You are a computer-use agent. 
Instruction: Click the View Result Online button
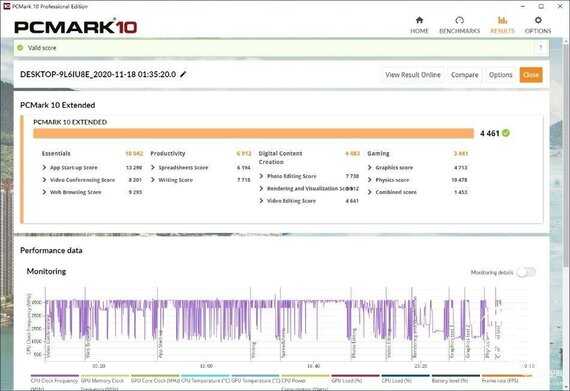click(413, 75)
